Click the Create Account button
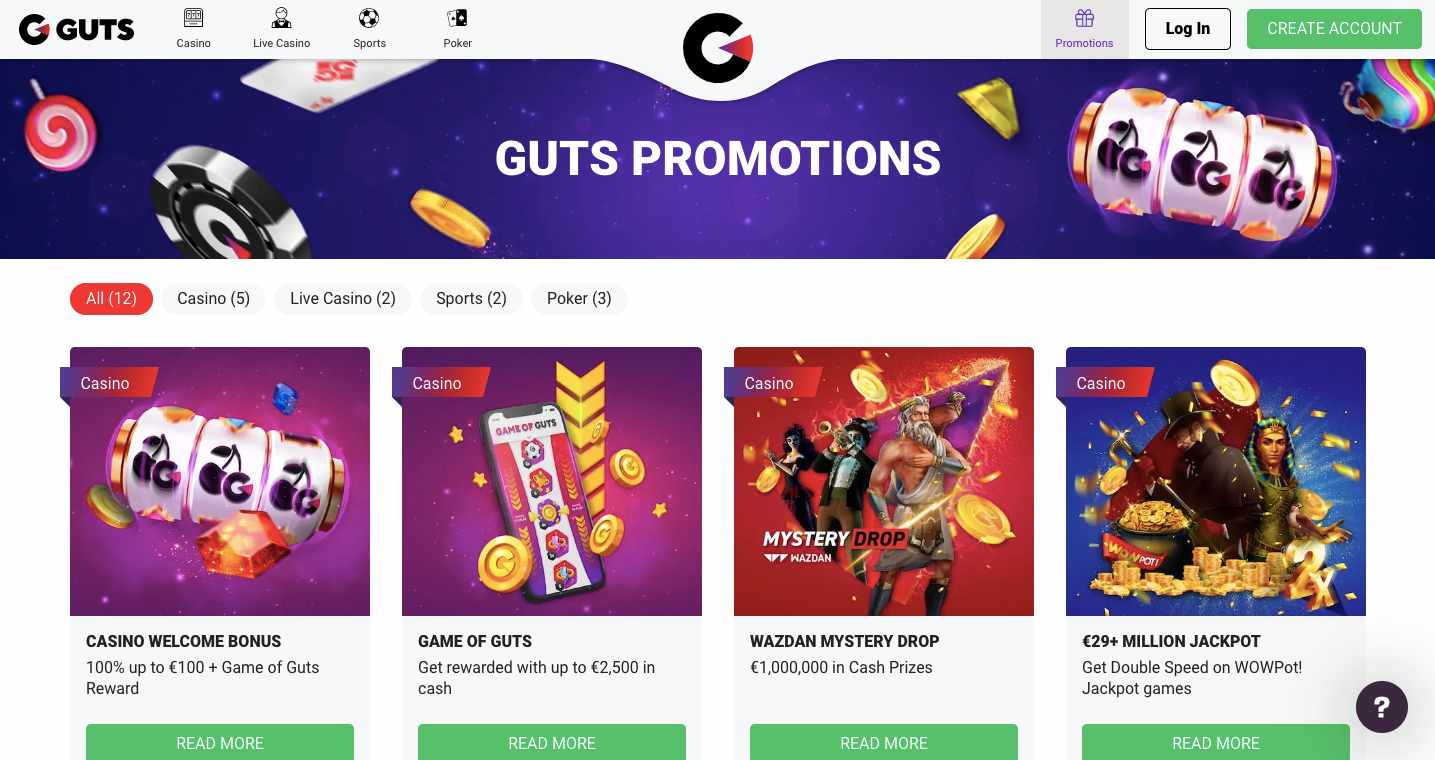The image size is (1435, 760). pyautogui.click(x=1334, y=29)
